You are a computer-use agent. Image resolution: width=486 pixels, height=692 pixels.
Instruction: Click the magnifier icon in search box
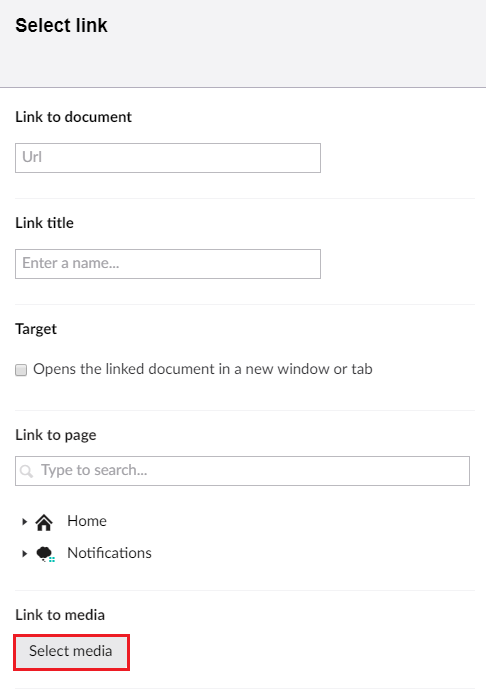coord(26,471)
